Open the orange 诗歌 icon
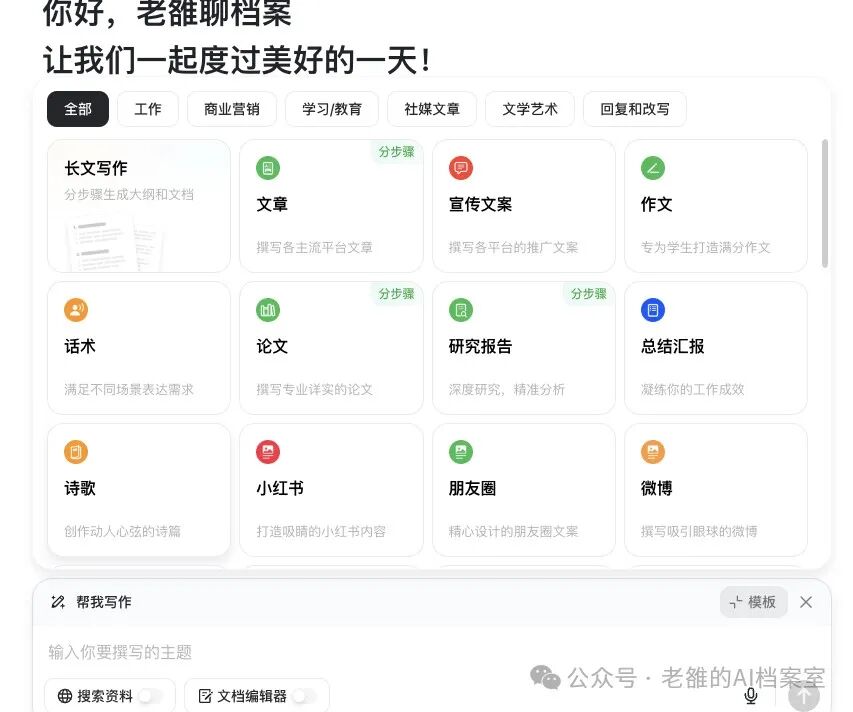The height and width of the screenshot is (712, 853). coord(76,452)
